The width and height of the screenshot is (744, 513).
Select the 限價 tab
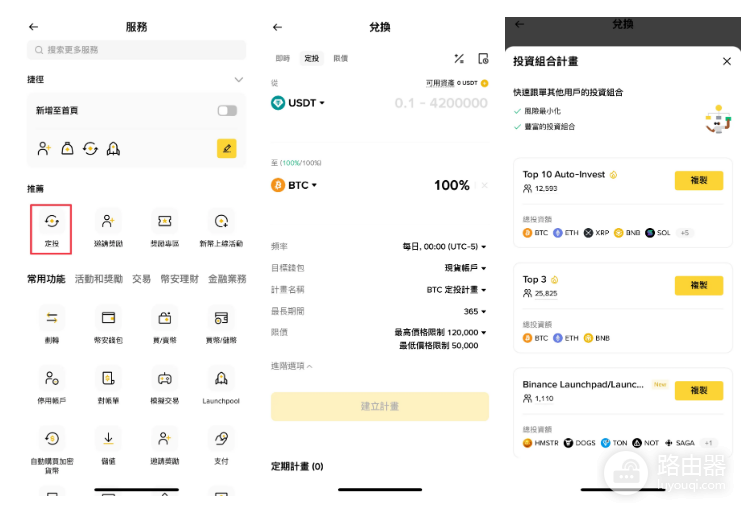coord(341,58)
